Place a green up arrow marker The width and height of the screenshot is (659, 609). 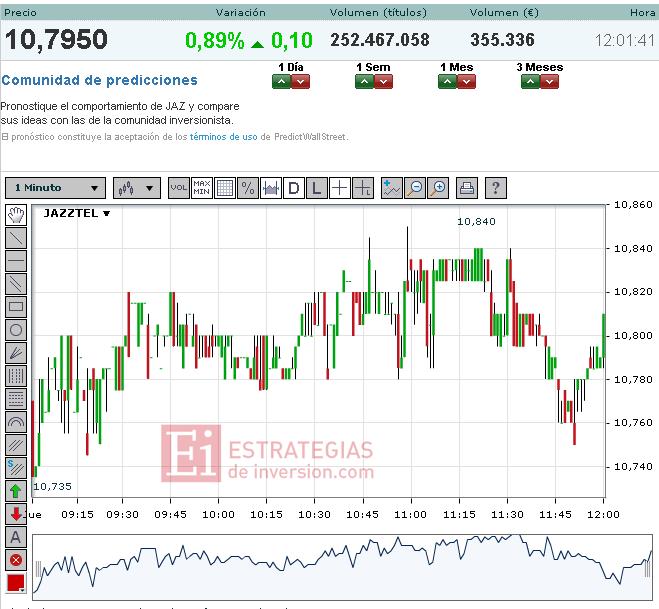(16, 491)
